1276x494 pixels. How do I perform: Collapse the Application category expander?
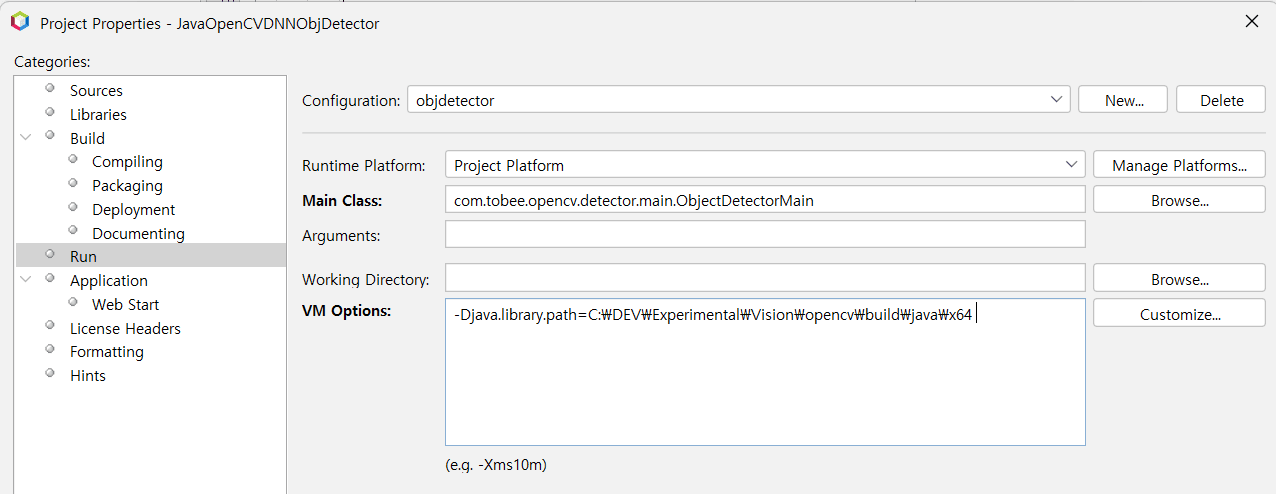click(26, 281)
